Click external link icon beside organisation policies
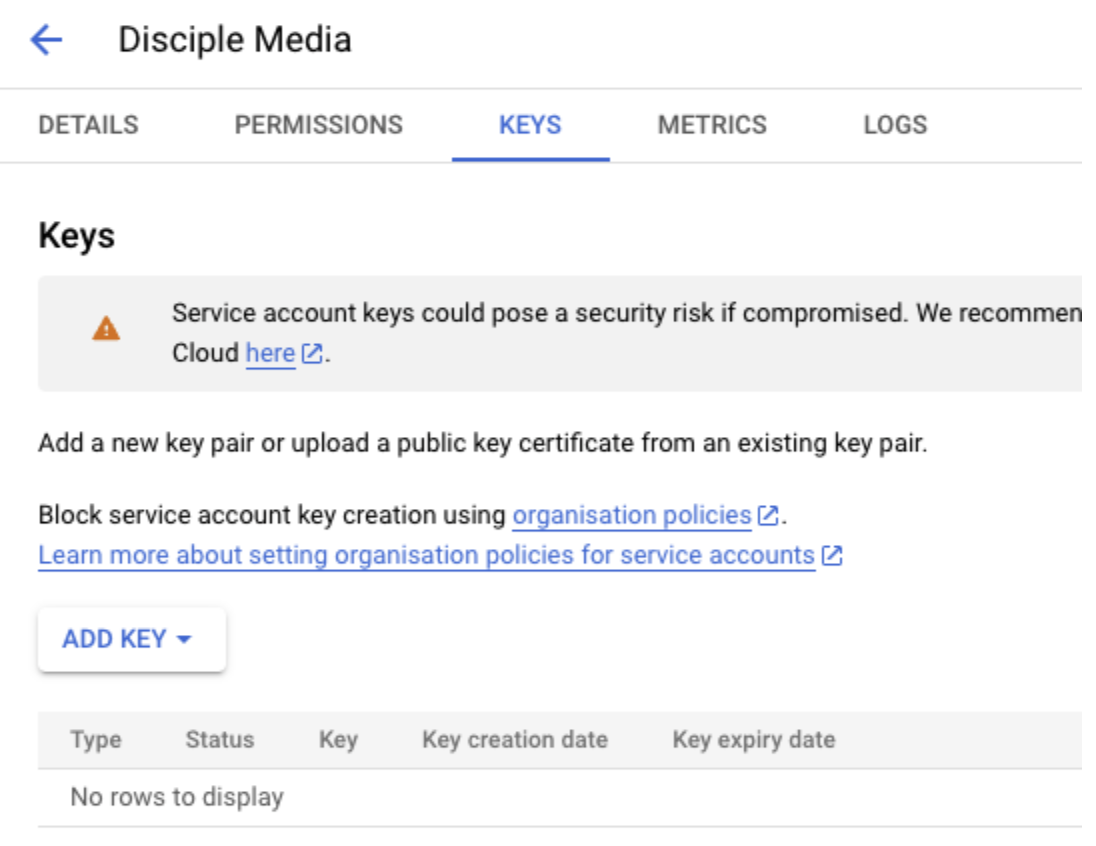 tap(768, 516)
